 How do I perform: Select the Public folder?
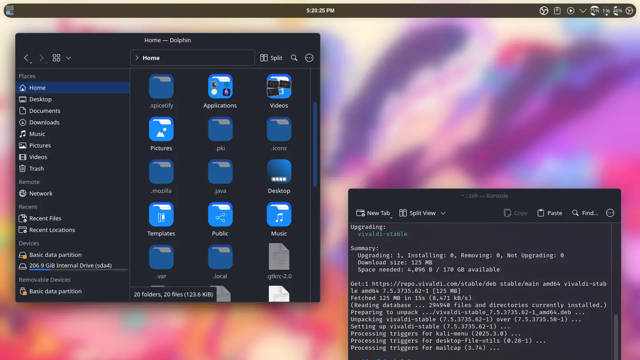[x=220, y=219]
